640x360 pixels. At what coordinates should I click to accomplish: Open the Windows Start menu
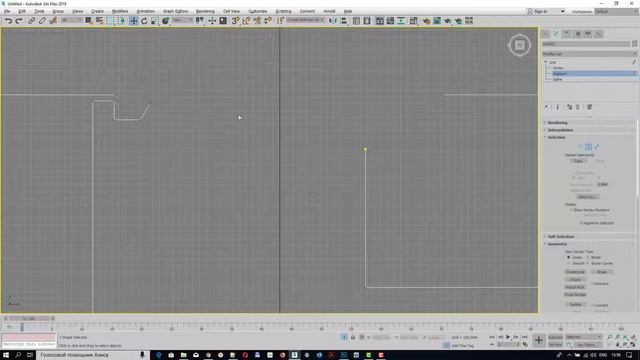pyautogui.click(x=6, y=355)
